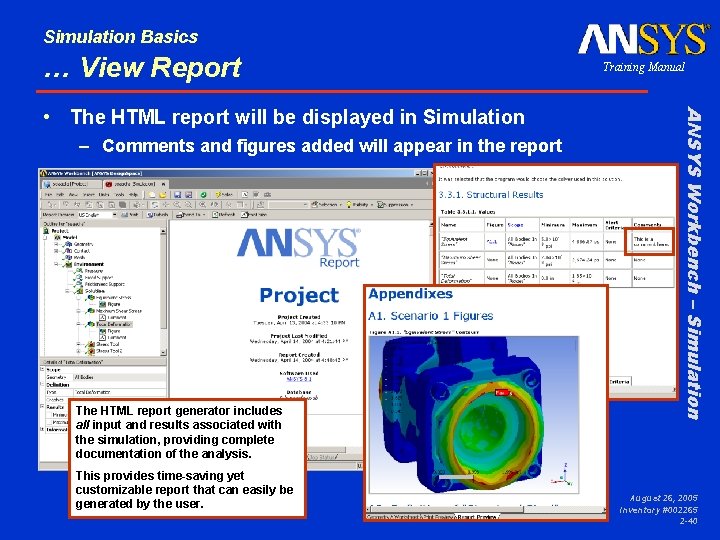Select the [Simulation] tab in Workbench
The image size is (720, 540).
[135, 184]
